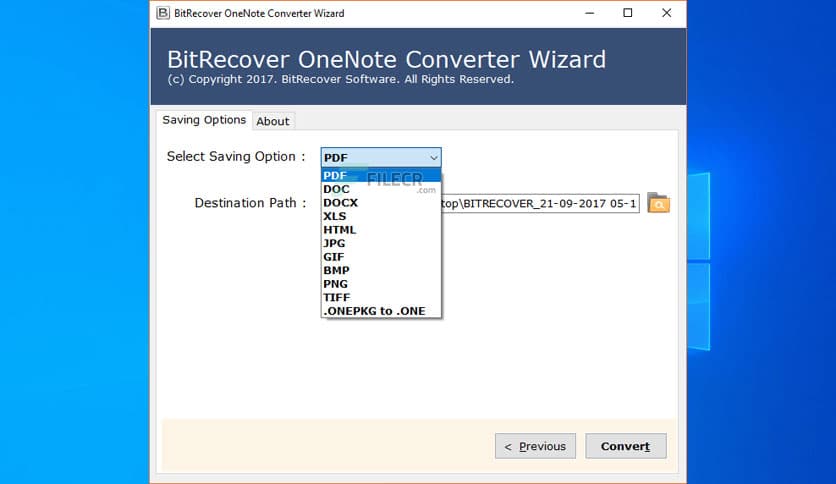836x484 pixels.
Task: Close the OneNote Converter Wizard window
Action: point(666,13)
